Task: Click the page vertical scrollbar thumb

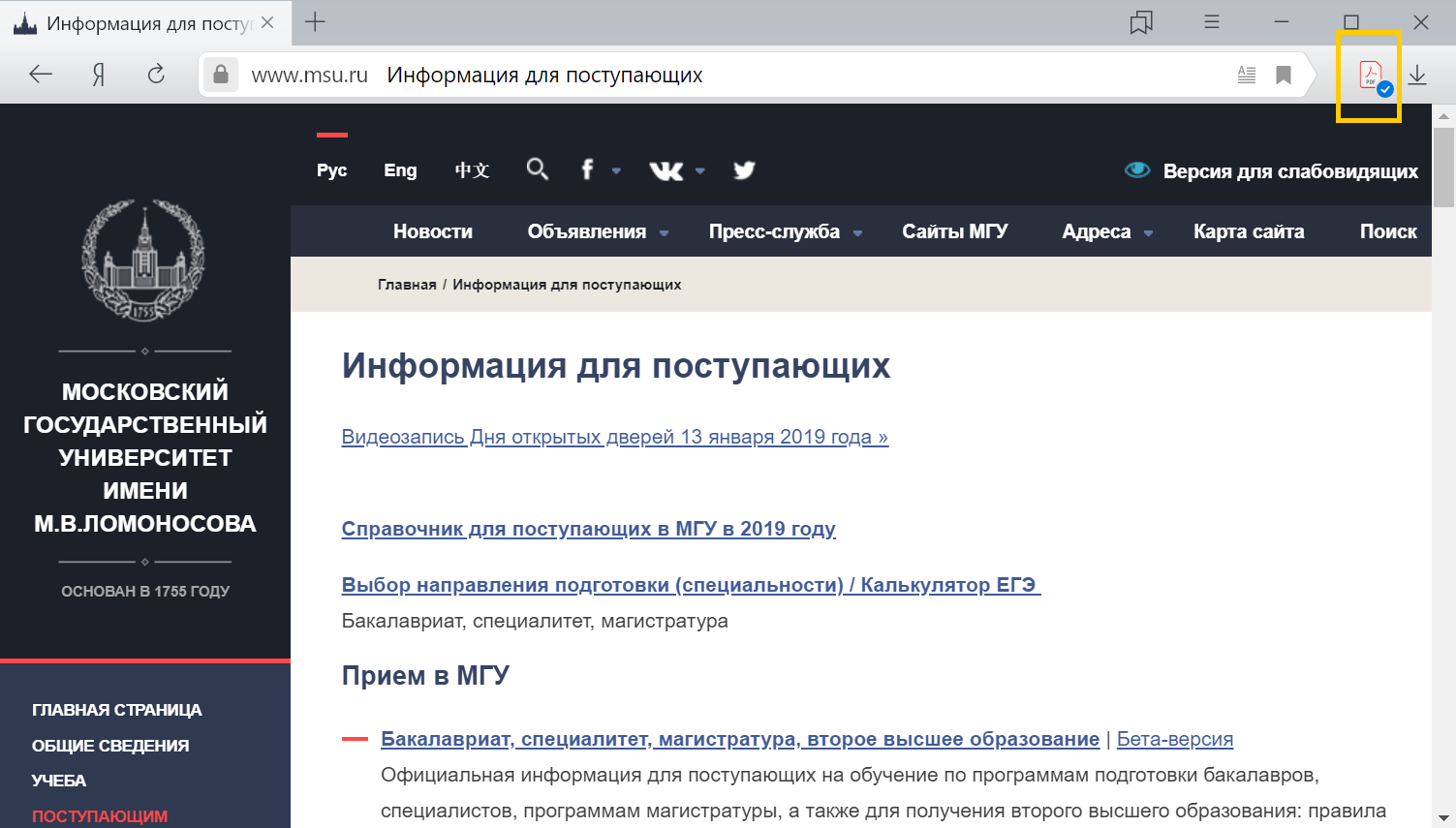Action: (1443, 167)
